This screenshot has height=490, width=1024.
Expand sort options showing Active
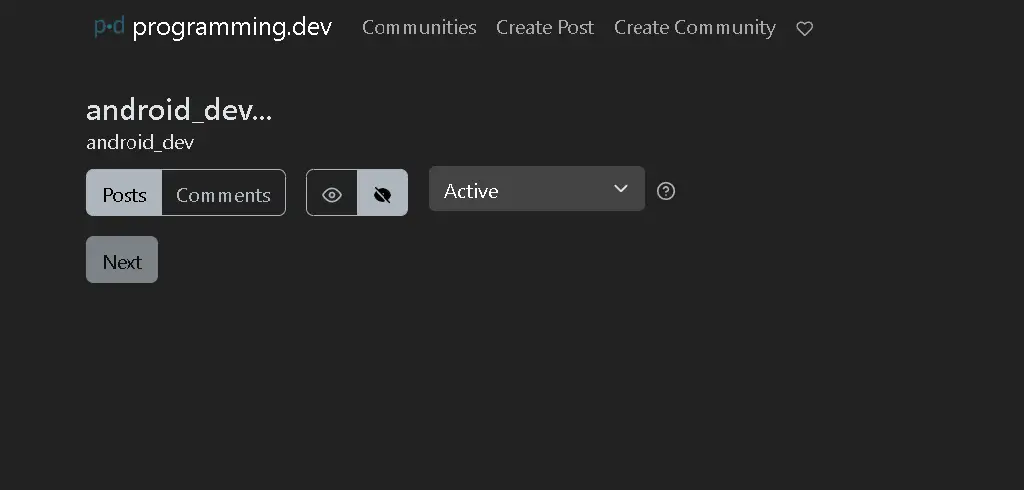tap(537, 189)
